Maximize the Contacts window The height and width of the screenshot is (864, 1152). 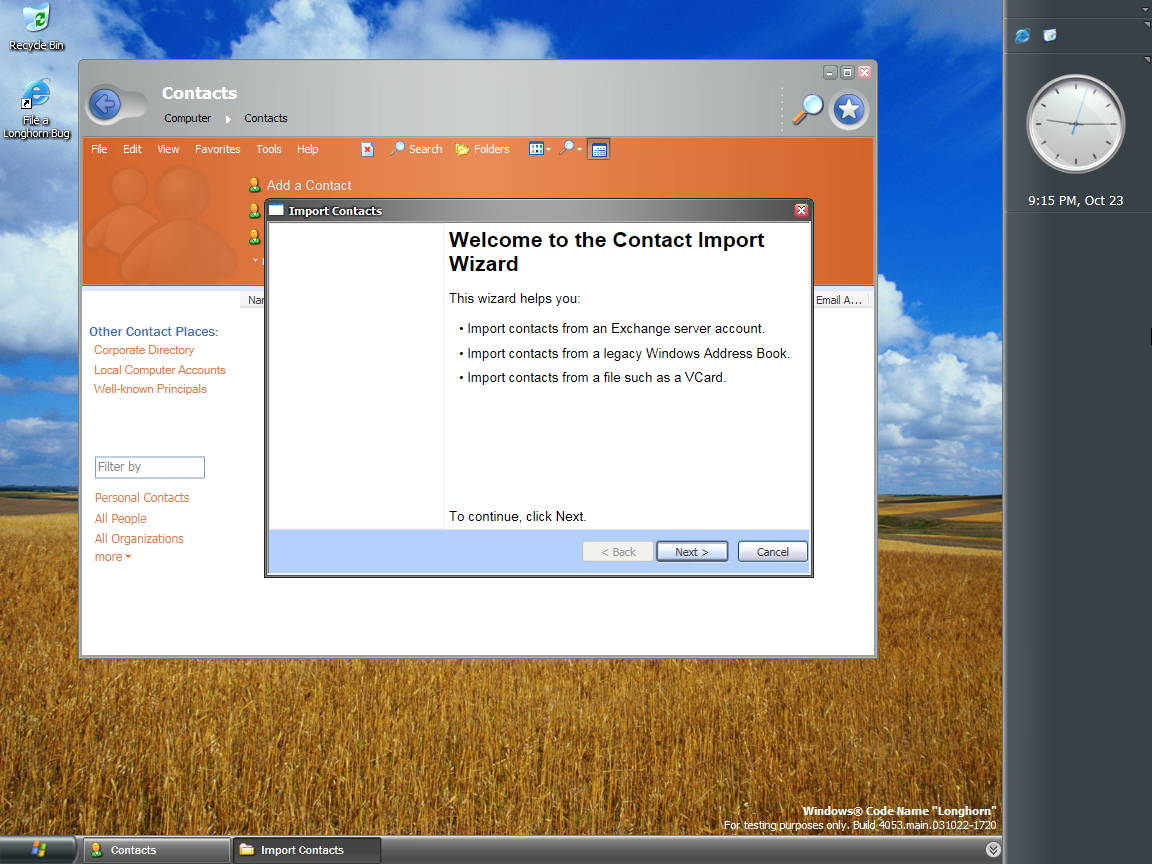847,72
